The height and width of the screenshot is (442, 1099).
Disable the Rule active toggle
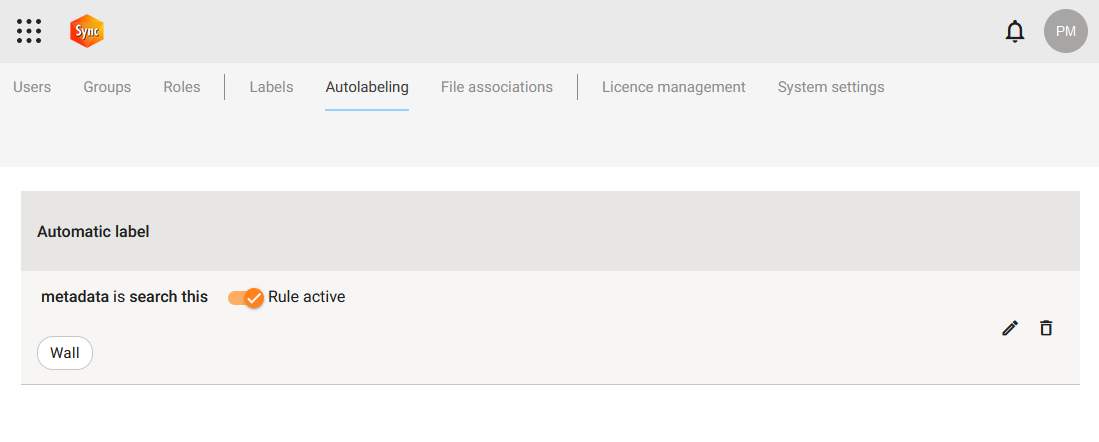point(246,297)
